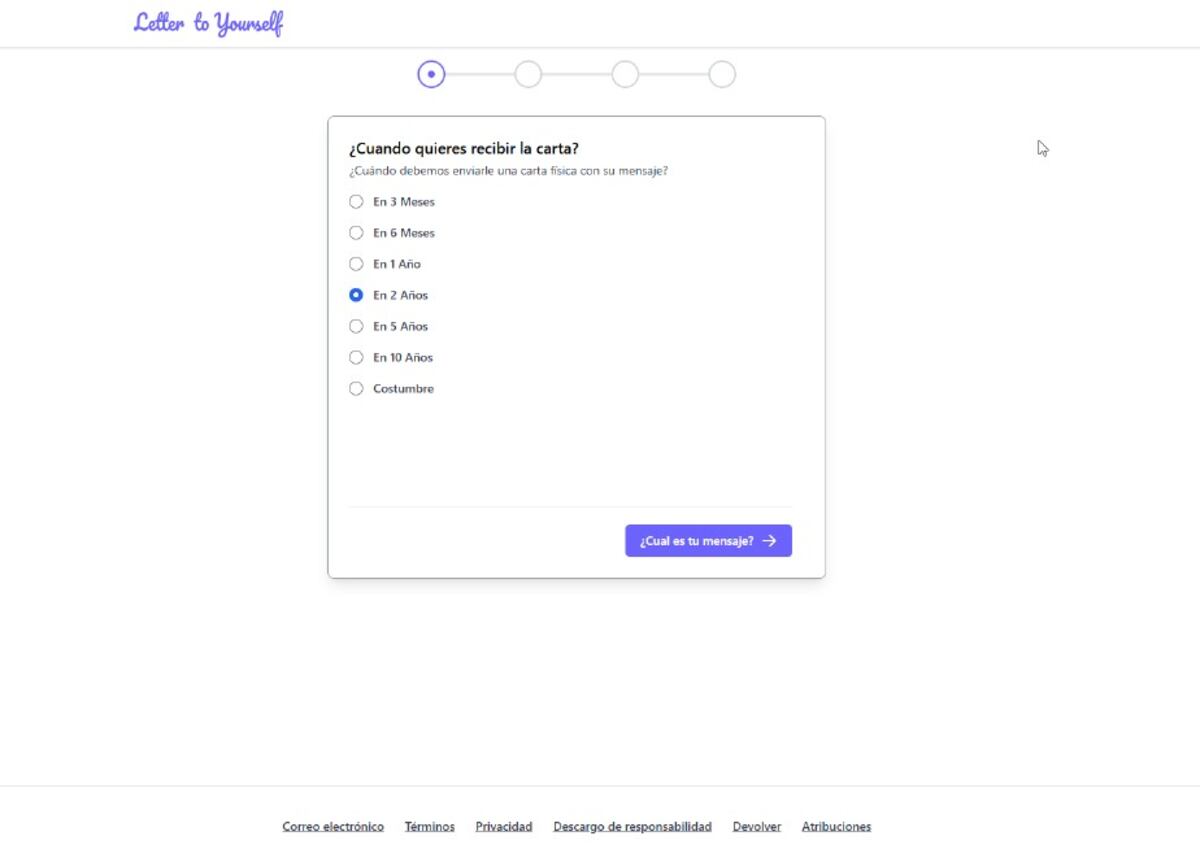Open the Atribuciones footer link

[836, 827]
